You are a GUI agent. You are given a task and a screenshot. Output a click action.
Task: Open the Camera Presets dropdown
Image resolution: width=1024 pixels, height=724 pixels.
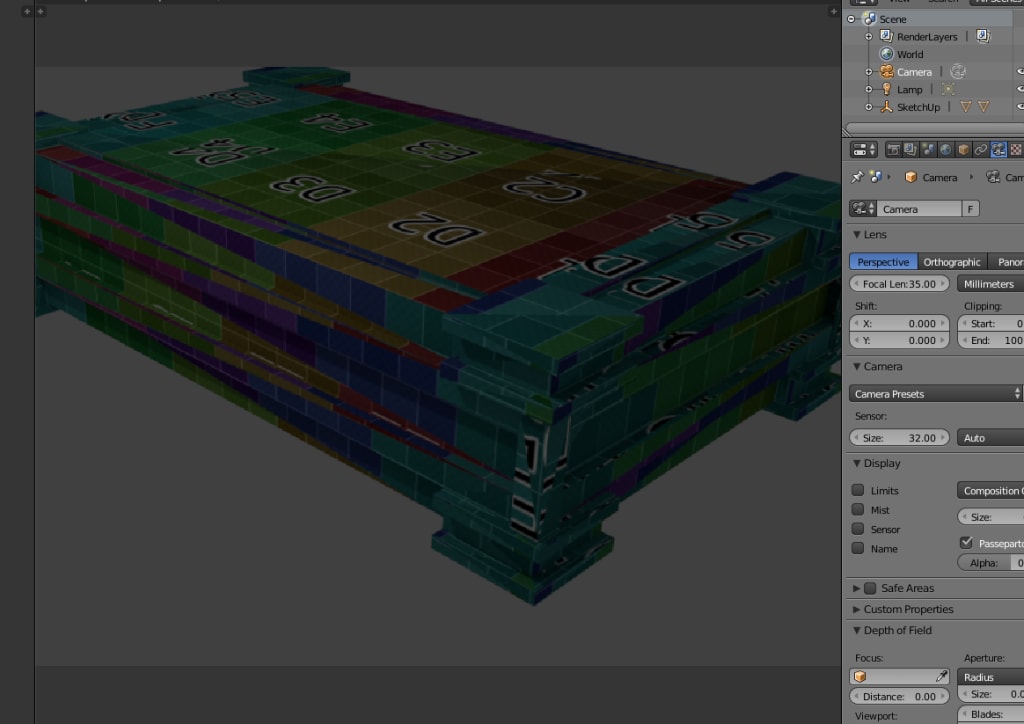(x=936, y=394)
